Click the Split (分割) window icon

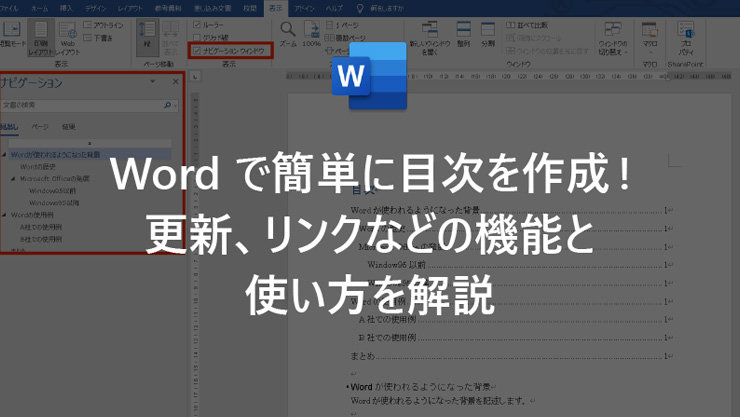point(488,34)
